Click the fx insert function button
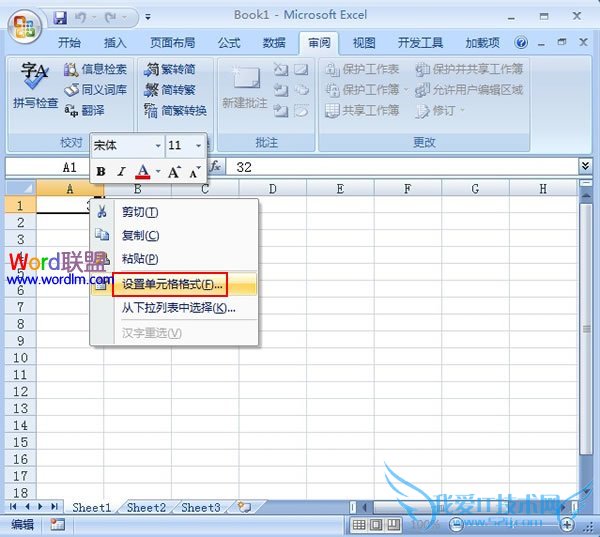The height and width of the screenshot is (537, 600). coord(215,166)
